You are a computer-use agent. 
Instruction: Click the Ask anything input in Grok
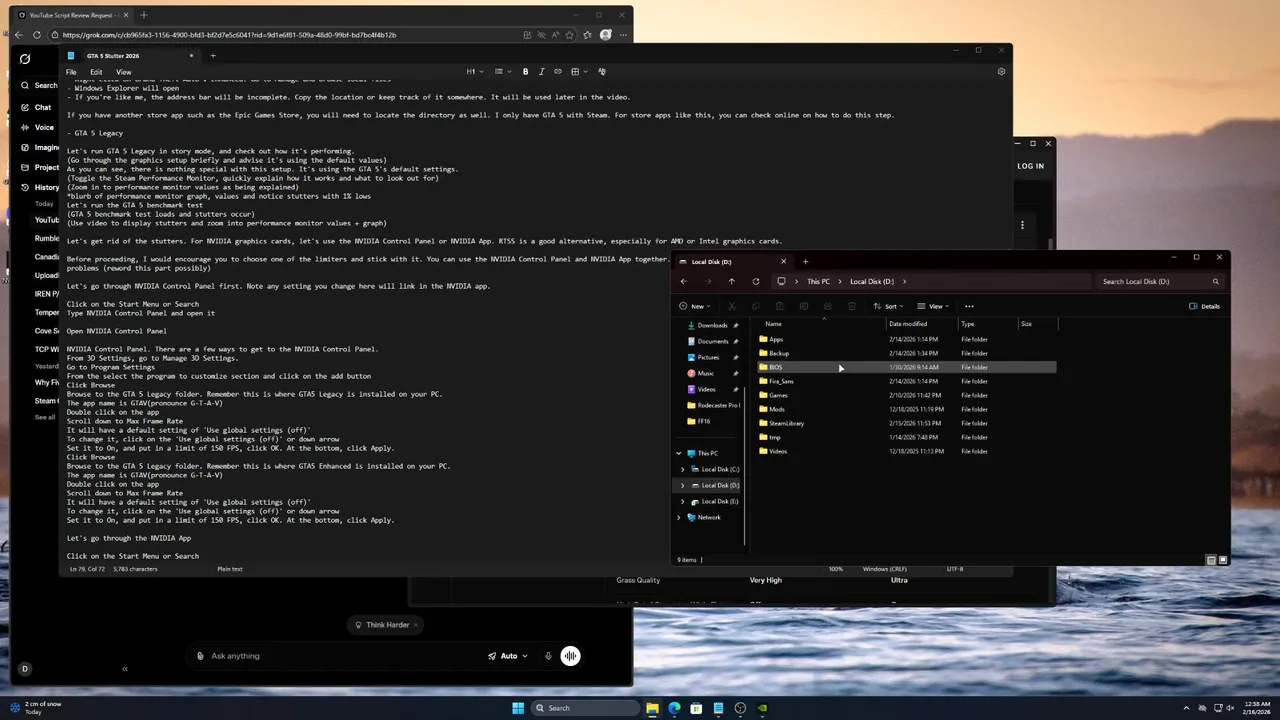340,656
